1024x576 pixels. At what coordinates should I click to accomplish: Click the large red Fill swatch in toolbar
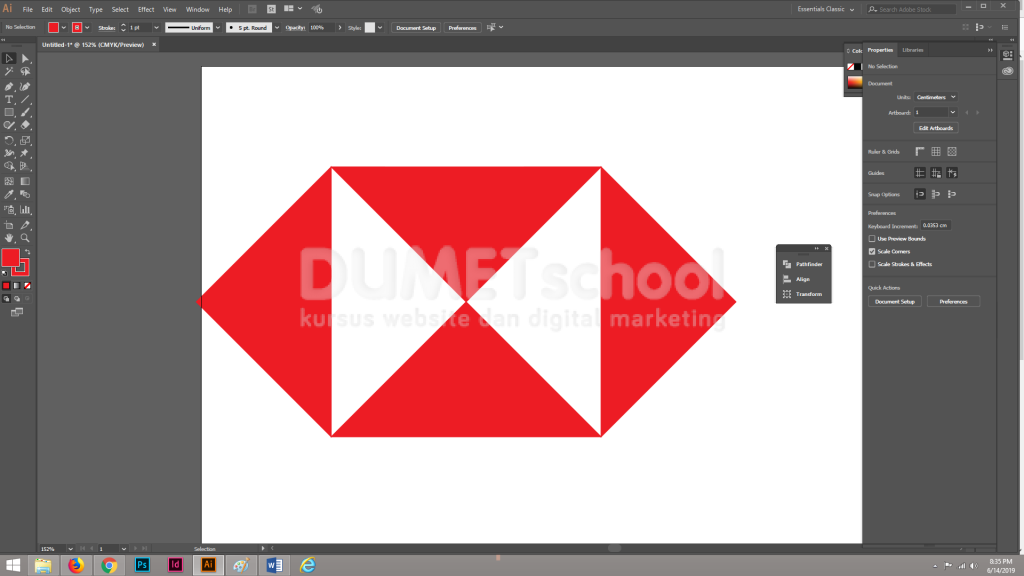[10, 257]
